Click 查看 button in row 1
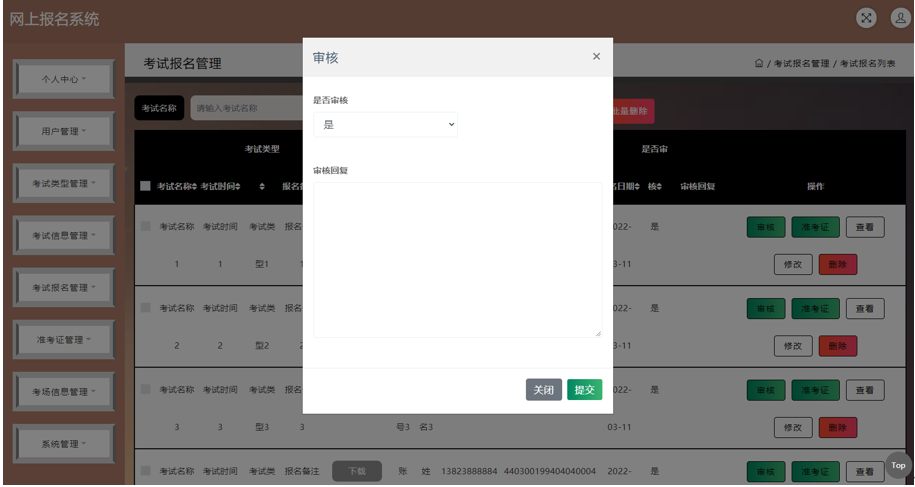Screen dimensions: 915x487 [x=865, y=227]
